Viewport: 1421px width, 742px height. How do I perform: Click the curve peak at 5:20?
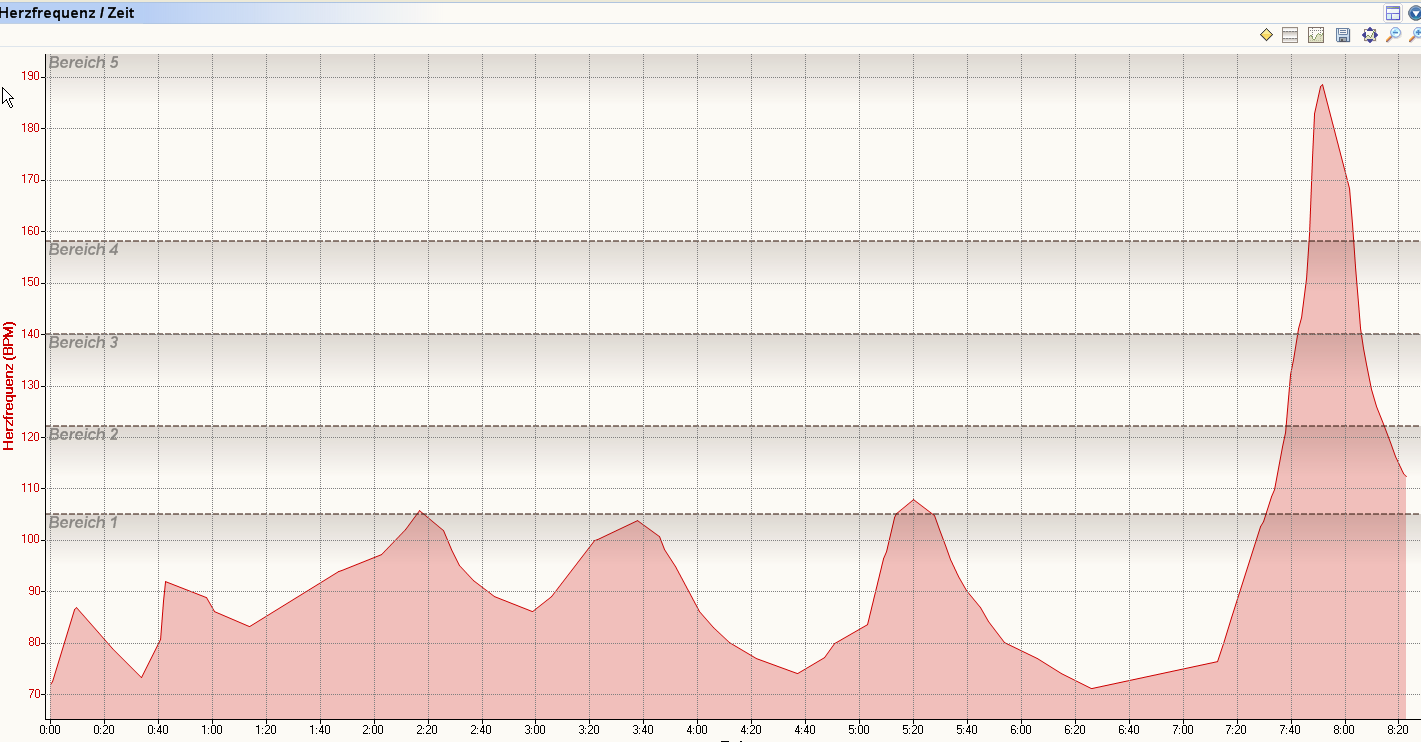click(x=913, y=500)
